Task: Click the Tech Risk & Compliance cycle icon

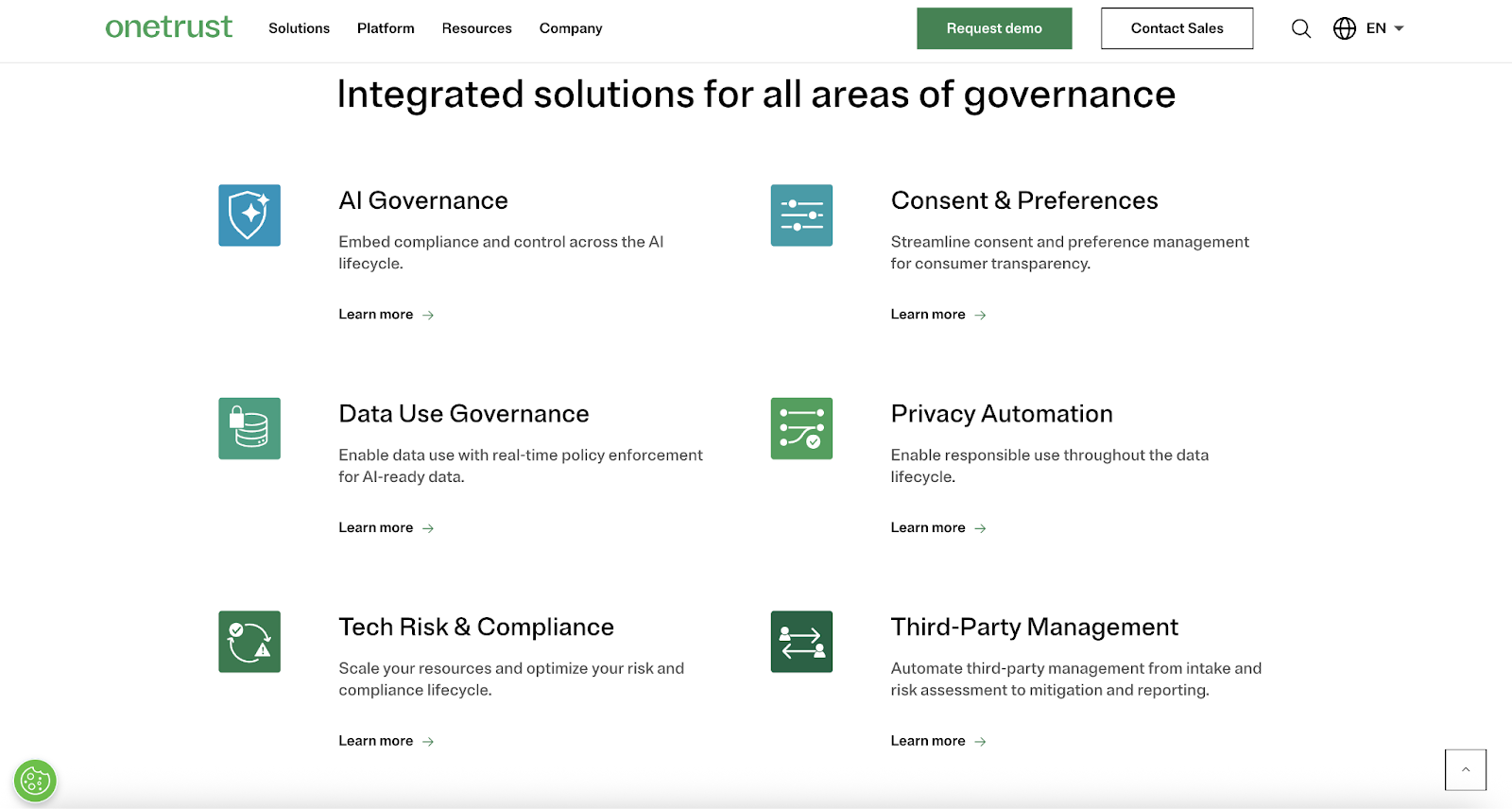Action: click(x=249, y=642)
